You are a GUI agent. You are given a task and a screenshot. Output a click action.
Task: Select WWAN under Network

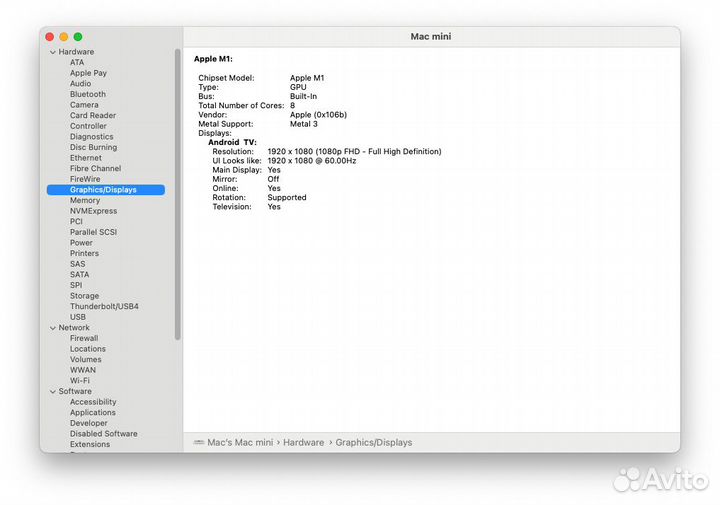point(83,370)
